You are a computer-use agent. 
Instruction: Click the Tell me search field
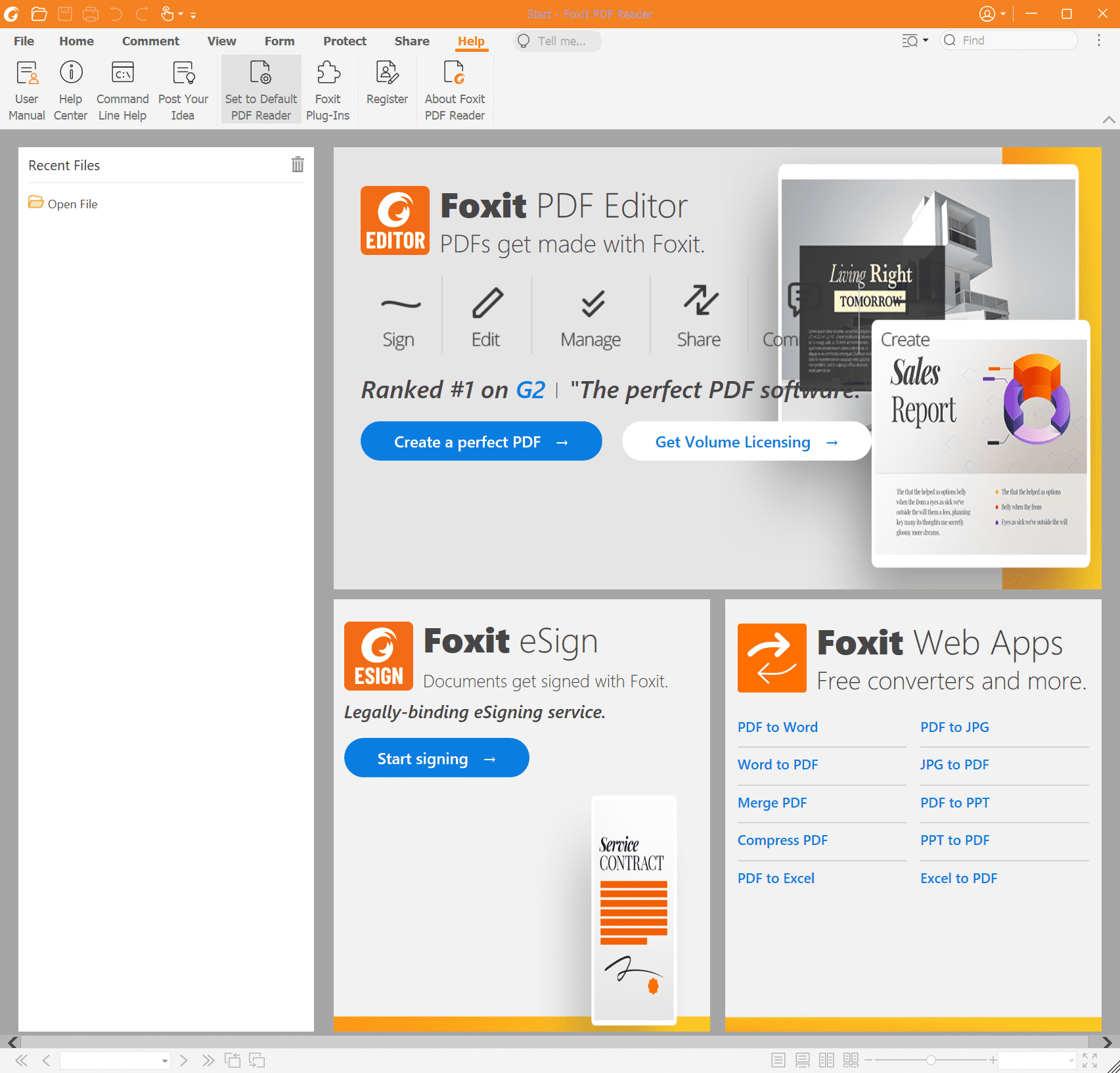point(557,41)
